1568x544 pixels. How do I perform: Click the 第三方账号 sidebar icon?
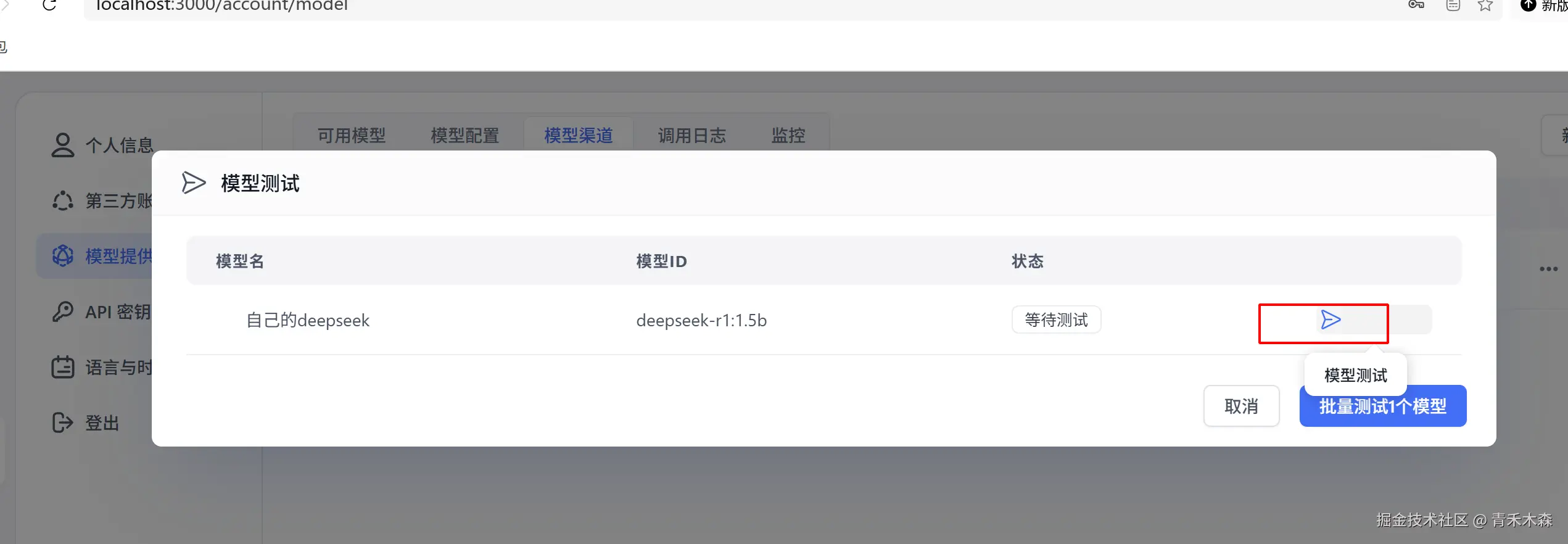(63, 200)
